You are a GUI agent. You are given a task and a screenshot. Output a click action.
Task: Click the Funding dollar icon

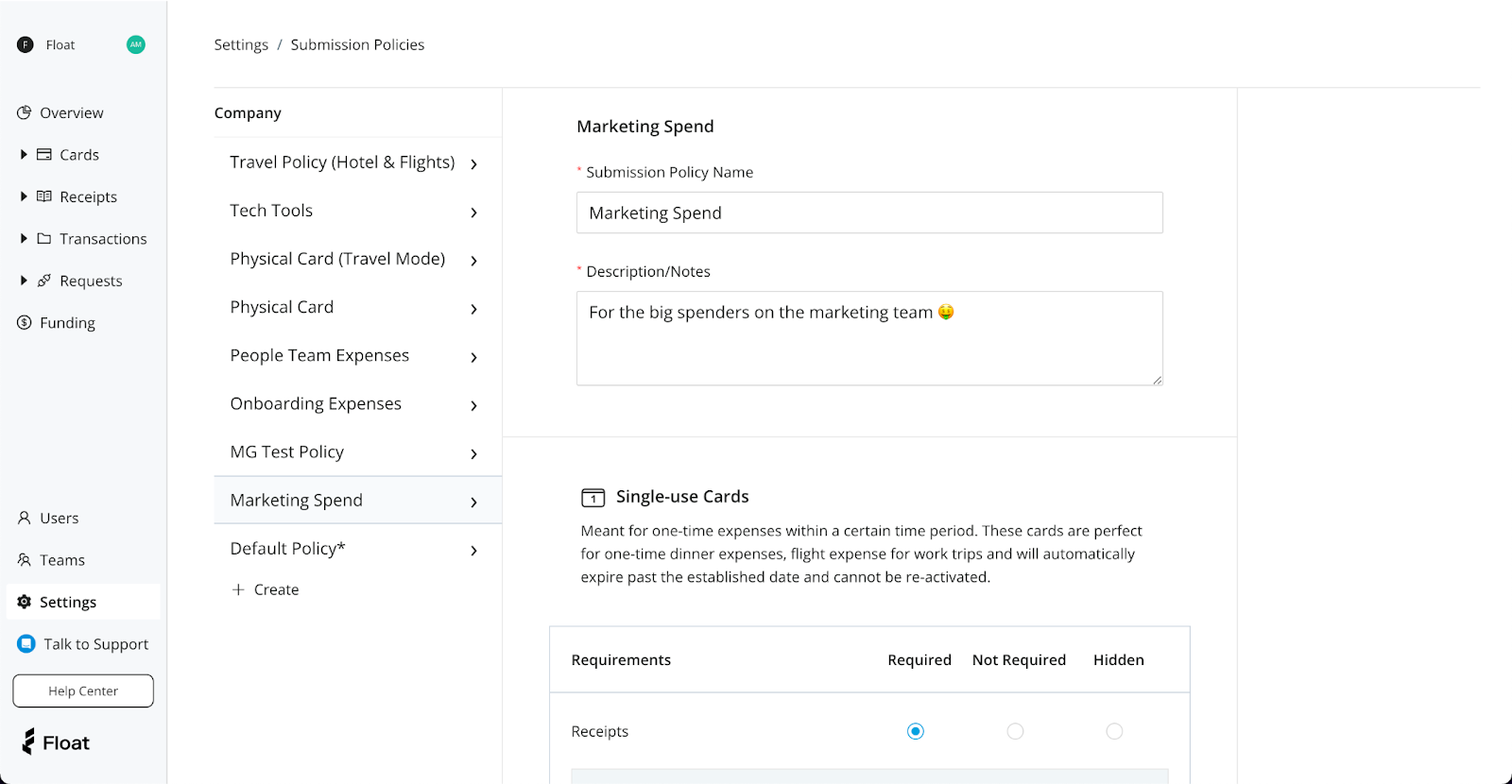(x=25, y=322)
